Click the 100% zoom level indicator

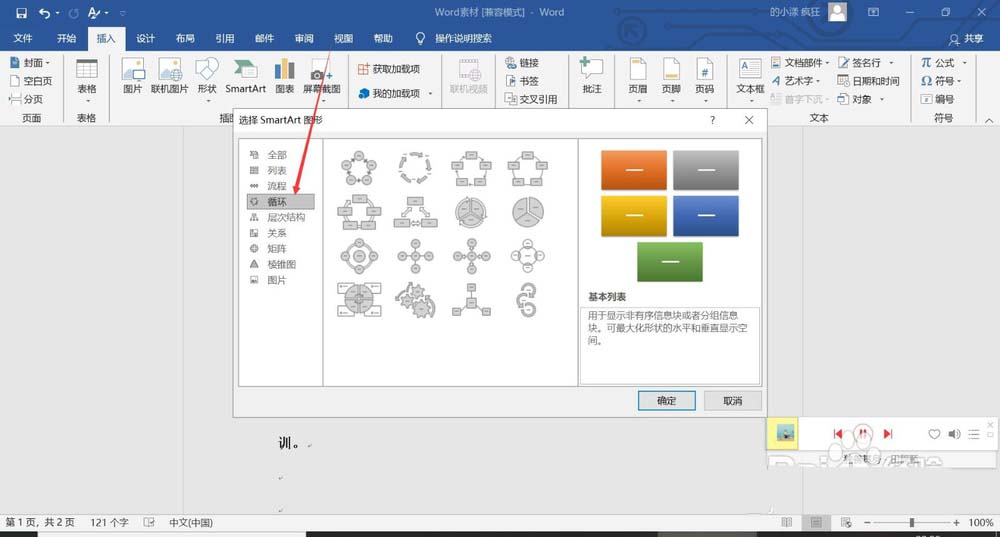coord(980,522)
